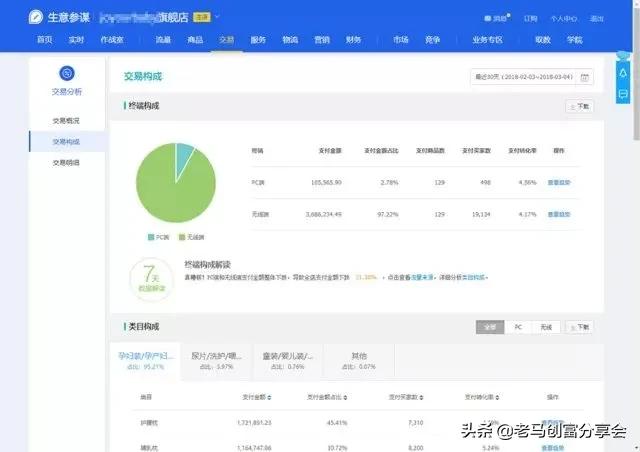Image resolution: width=640 pixels, height=452 pixels.
Task: View trend link for 无线端 row
Action: tap(559, 214)
